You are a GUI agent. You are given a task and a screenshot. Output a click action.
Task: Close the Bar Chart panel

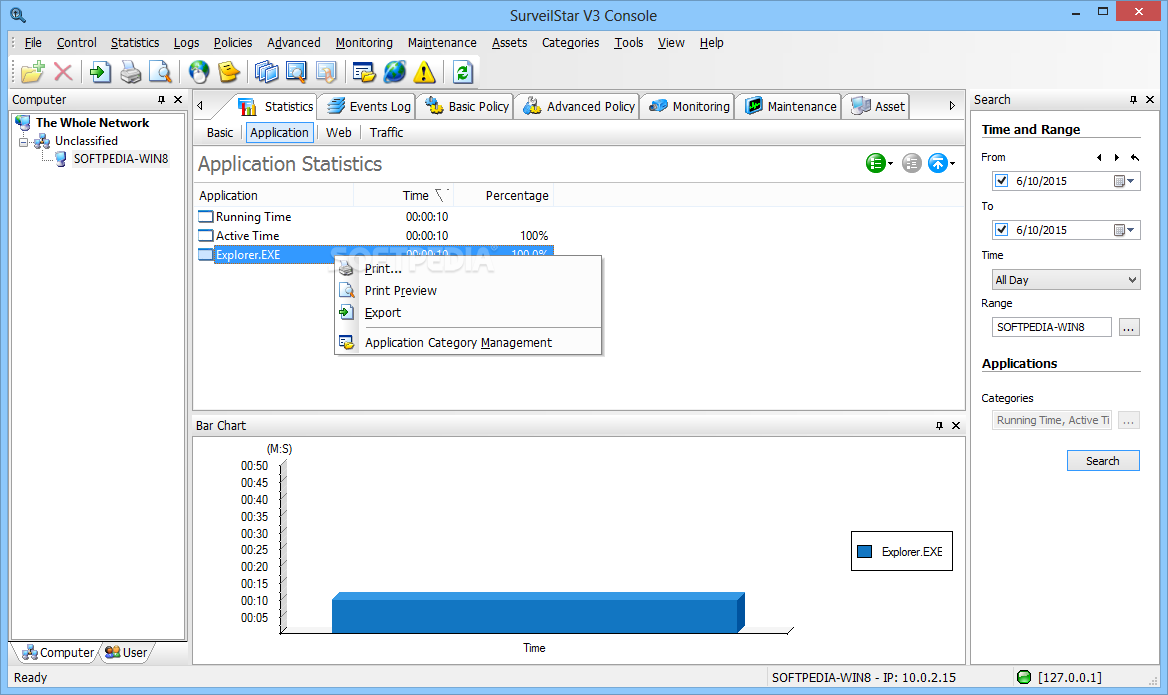click(x=956, y=425)
